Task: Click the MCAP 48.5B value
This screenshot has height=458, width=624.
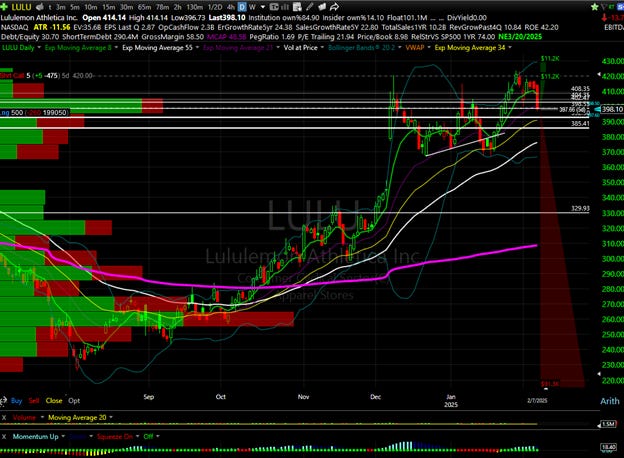Action: (227, 37)
